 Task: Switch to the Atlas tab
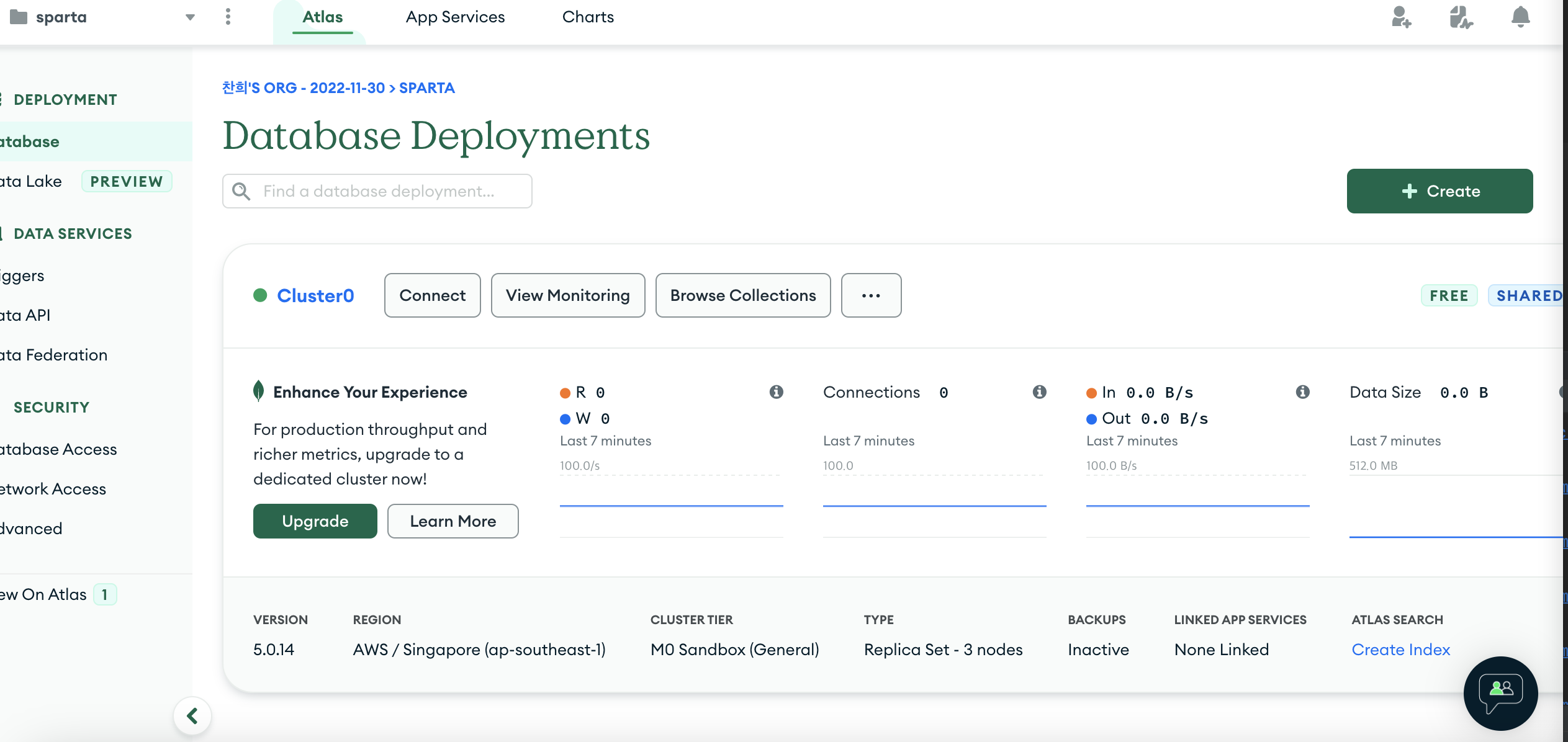point(322,17)
